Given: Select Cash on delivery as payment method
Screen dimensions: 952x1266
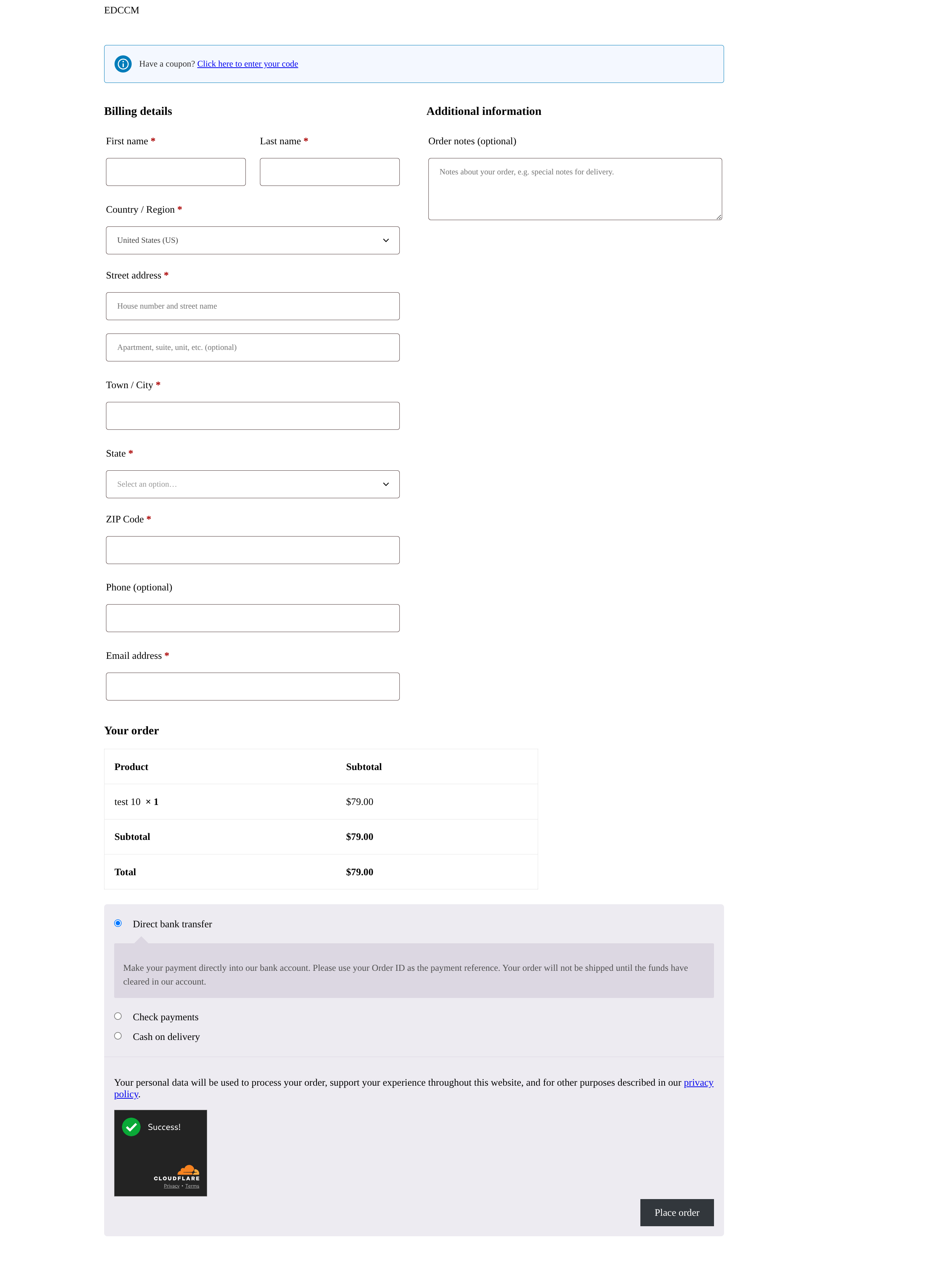Looking at the screenshot, I should pyautogui.click(x=118, y=1036).
